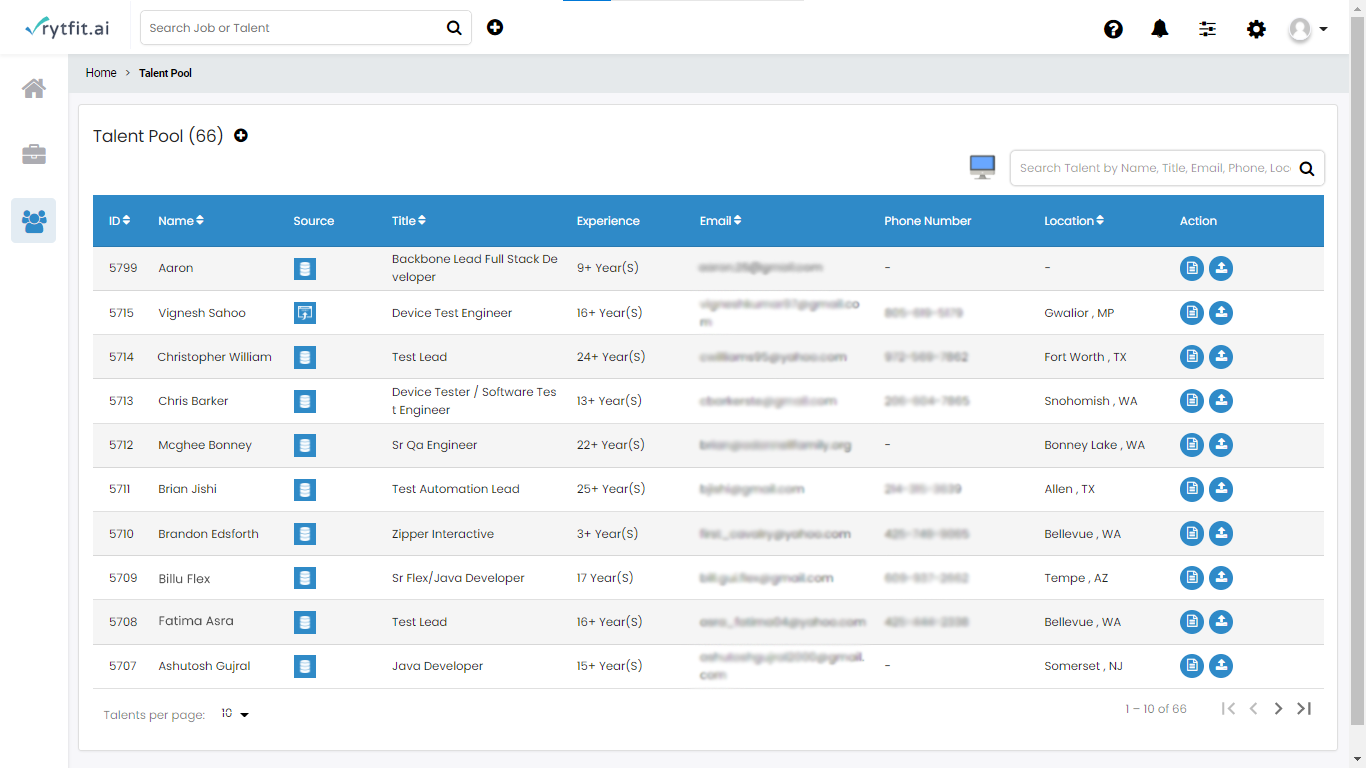The width and height of the screenshot is (1366, 768).
Task: Open Talent Pool via sidebar people icon
Action: [x=34, y=220]
